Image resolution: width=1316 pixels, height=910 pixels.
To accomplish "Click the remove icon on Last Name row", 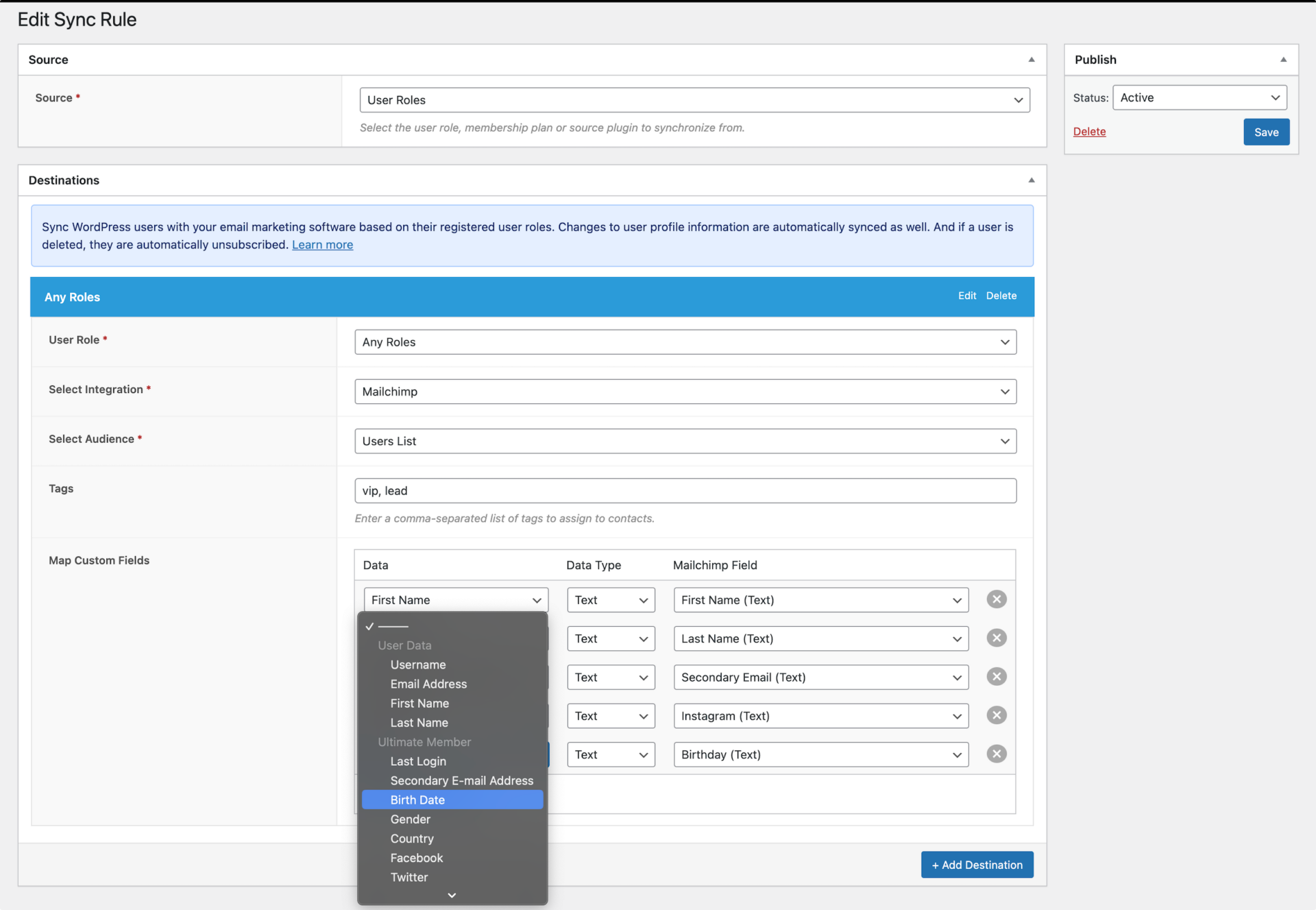I will click(997, 638).
